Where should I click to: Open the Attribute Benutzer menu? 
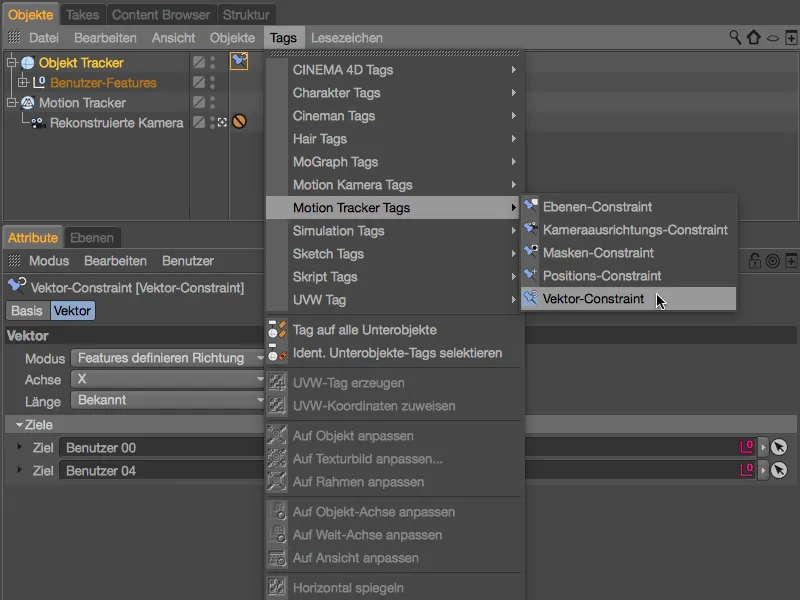(x=188, y=261)
